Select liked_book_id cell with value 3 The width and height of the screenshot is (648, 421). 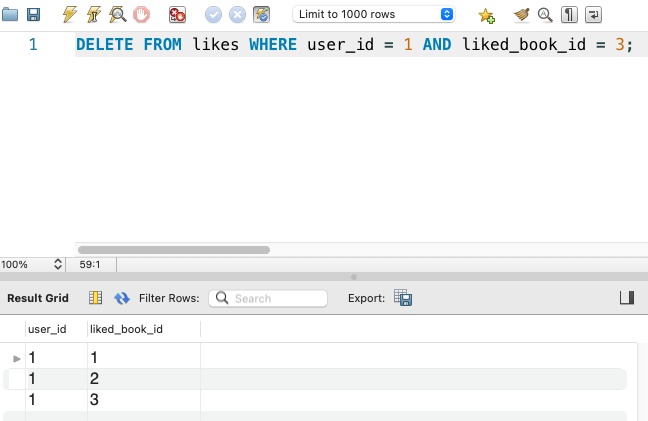pyautogui.click(x=144, y=400)
